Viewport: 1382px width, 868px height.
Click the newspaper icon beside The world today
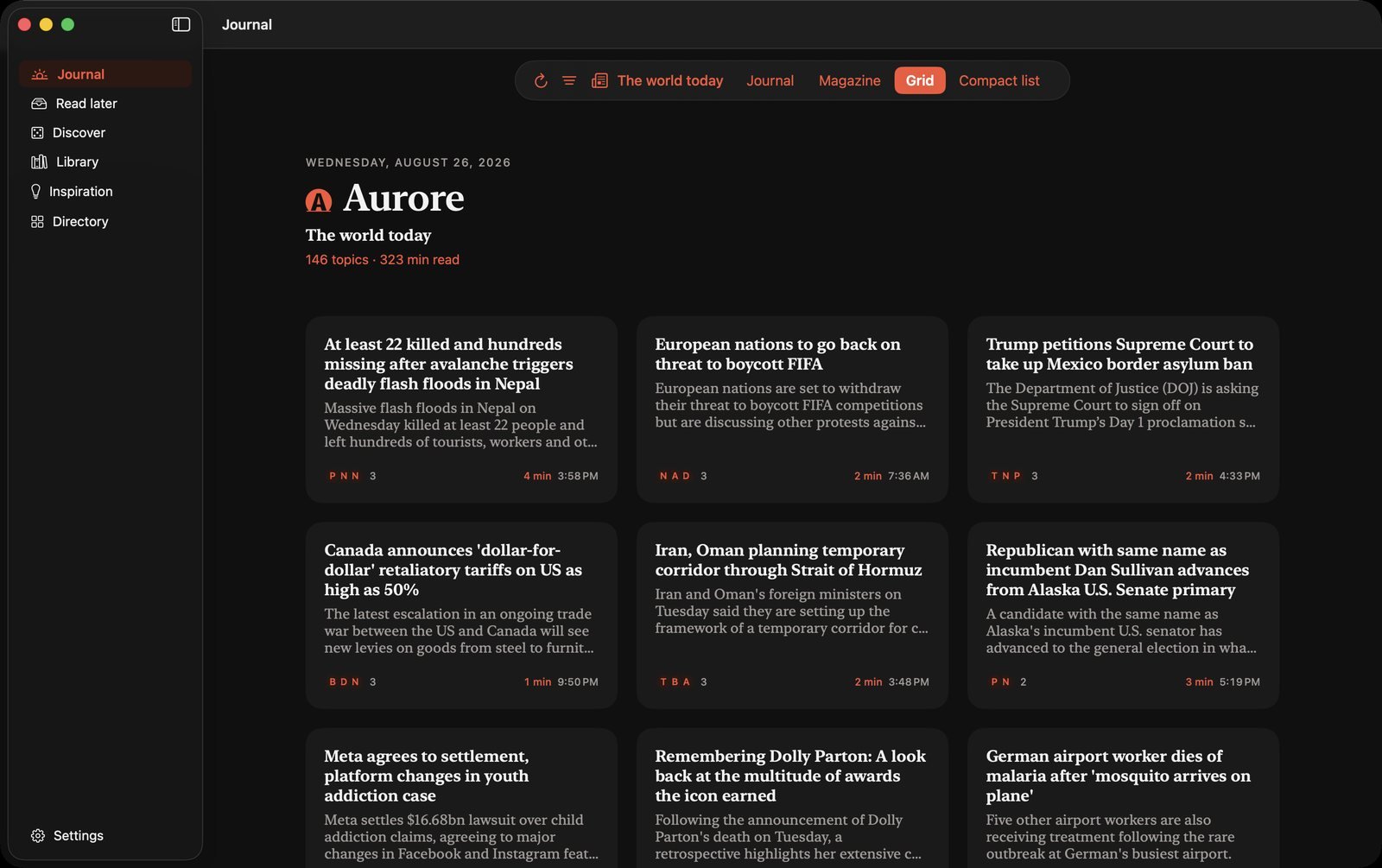[599, 80]
